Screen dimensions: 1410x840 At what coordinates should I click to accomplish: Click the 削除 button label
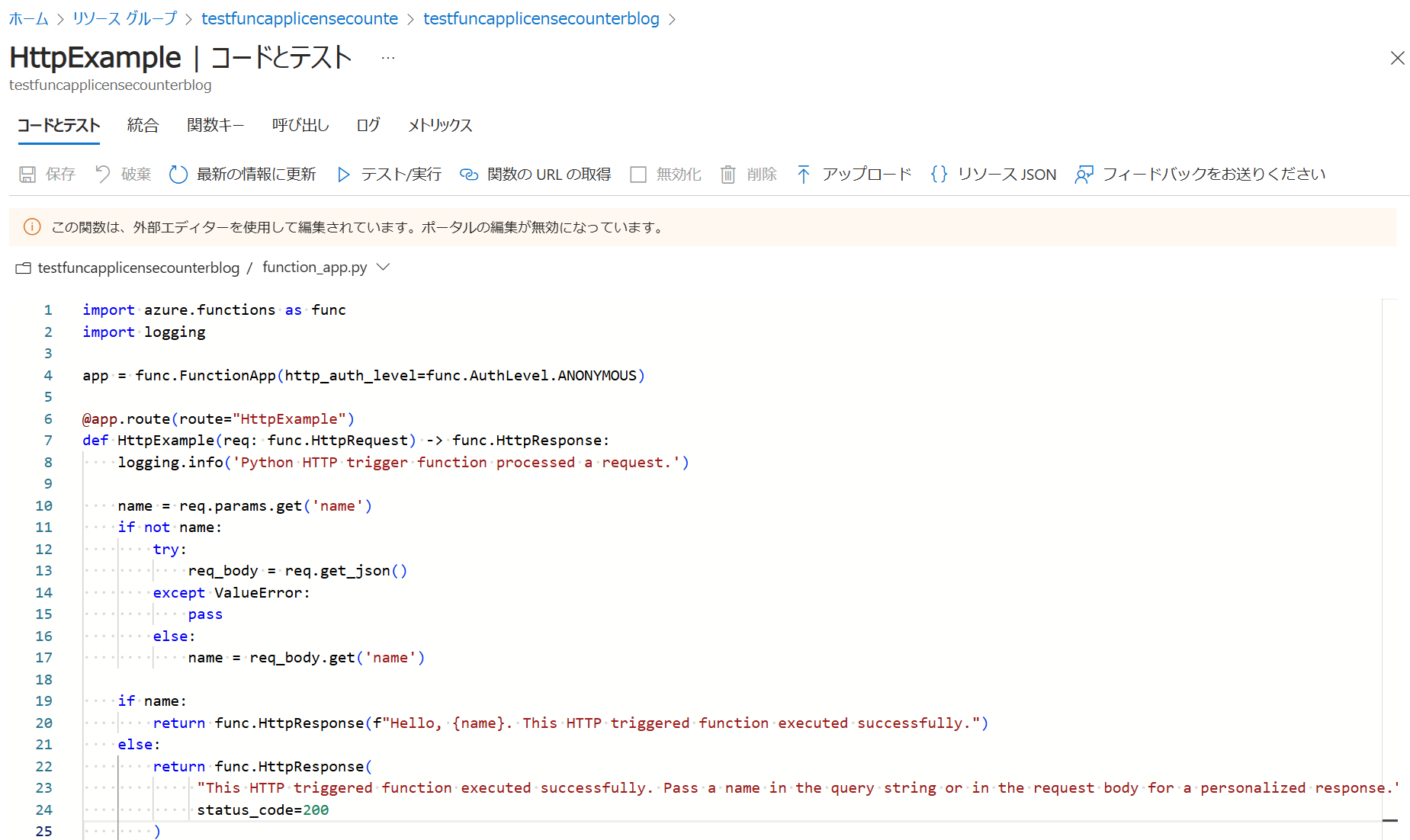pos(762,175)
